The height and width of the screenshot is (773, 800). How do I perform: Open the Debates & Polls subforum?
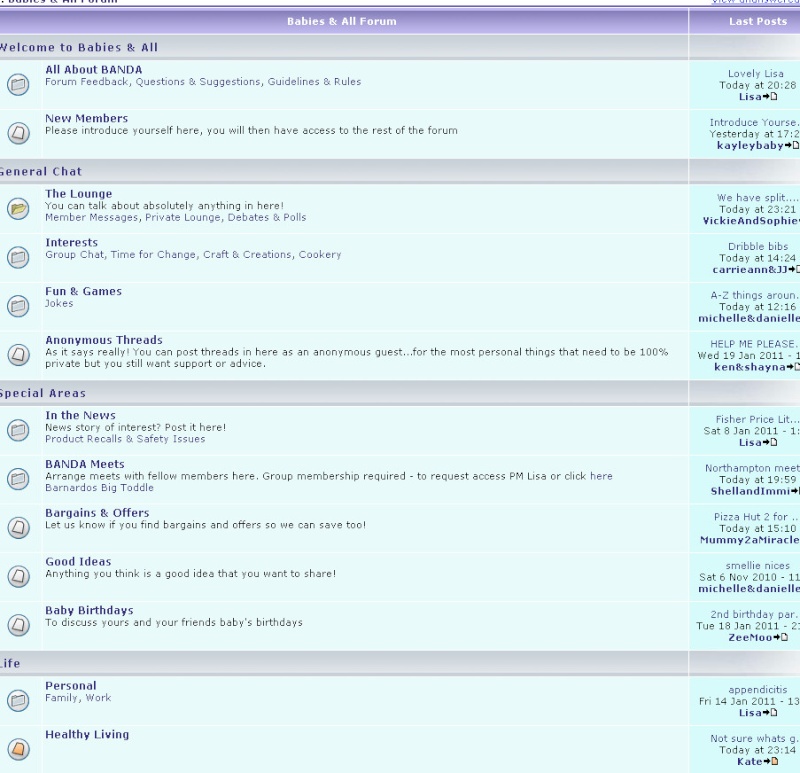267,217
